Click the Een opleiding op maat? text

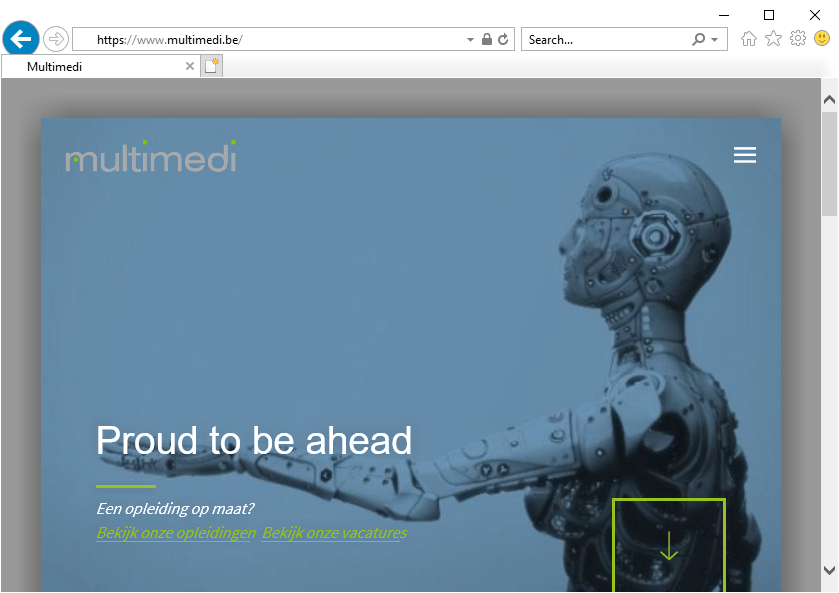(x=176, y=508)
